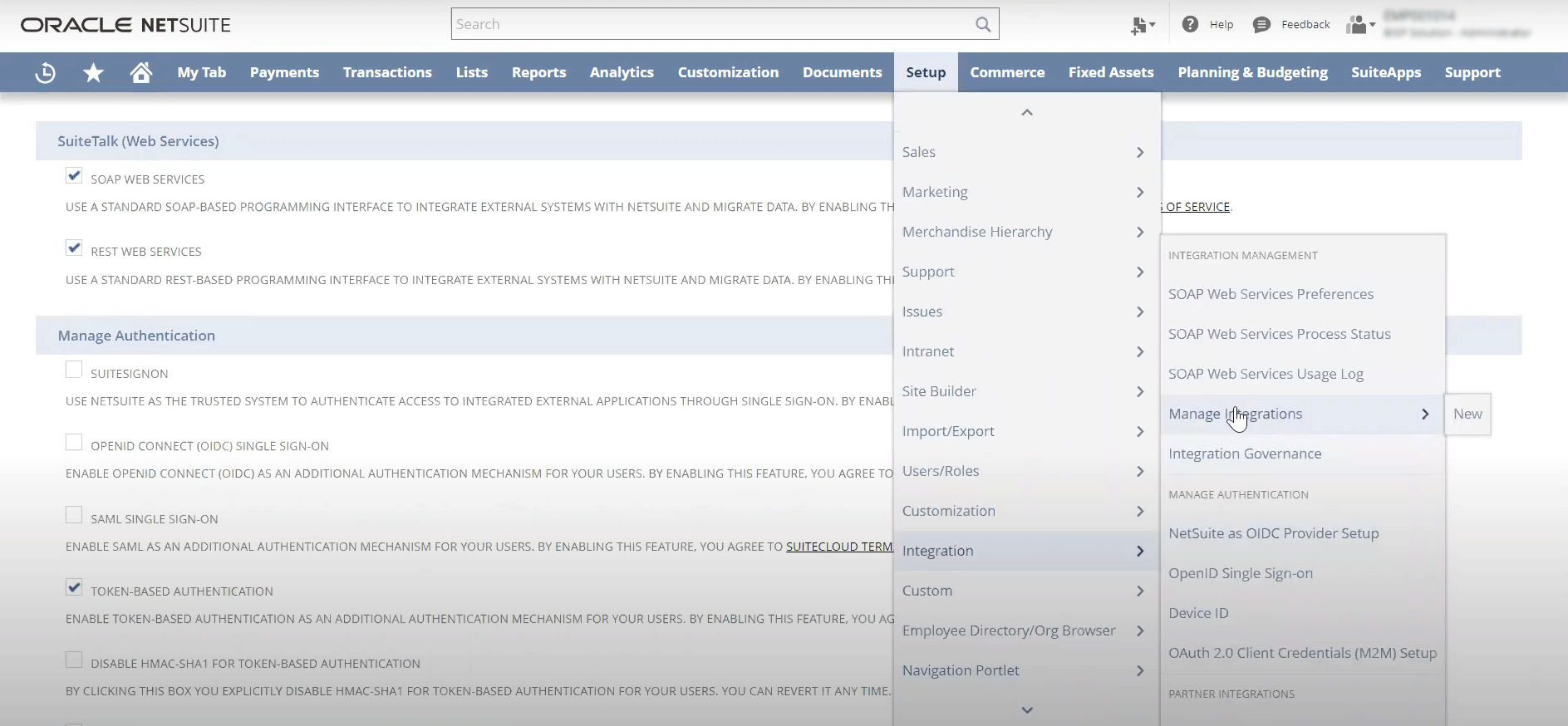The width and height of the screenshot is (1568, 726).
Task: Go to the Home dashboard icon
Action: tap(141, 73)
